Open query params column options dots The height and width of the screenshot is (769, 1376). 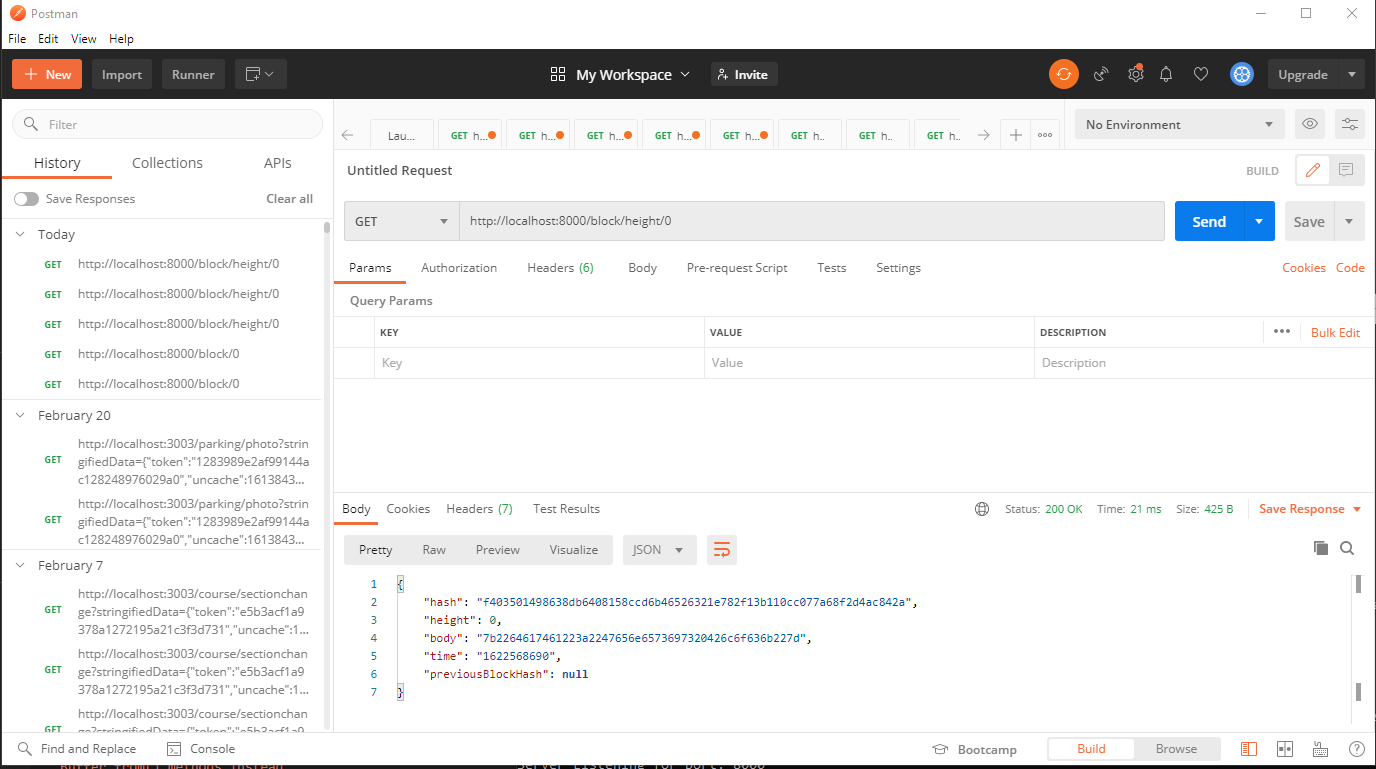pyautogui.click(x=1282, y=331)
